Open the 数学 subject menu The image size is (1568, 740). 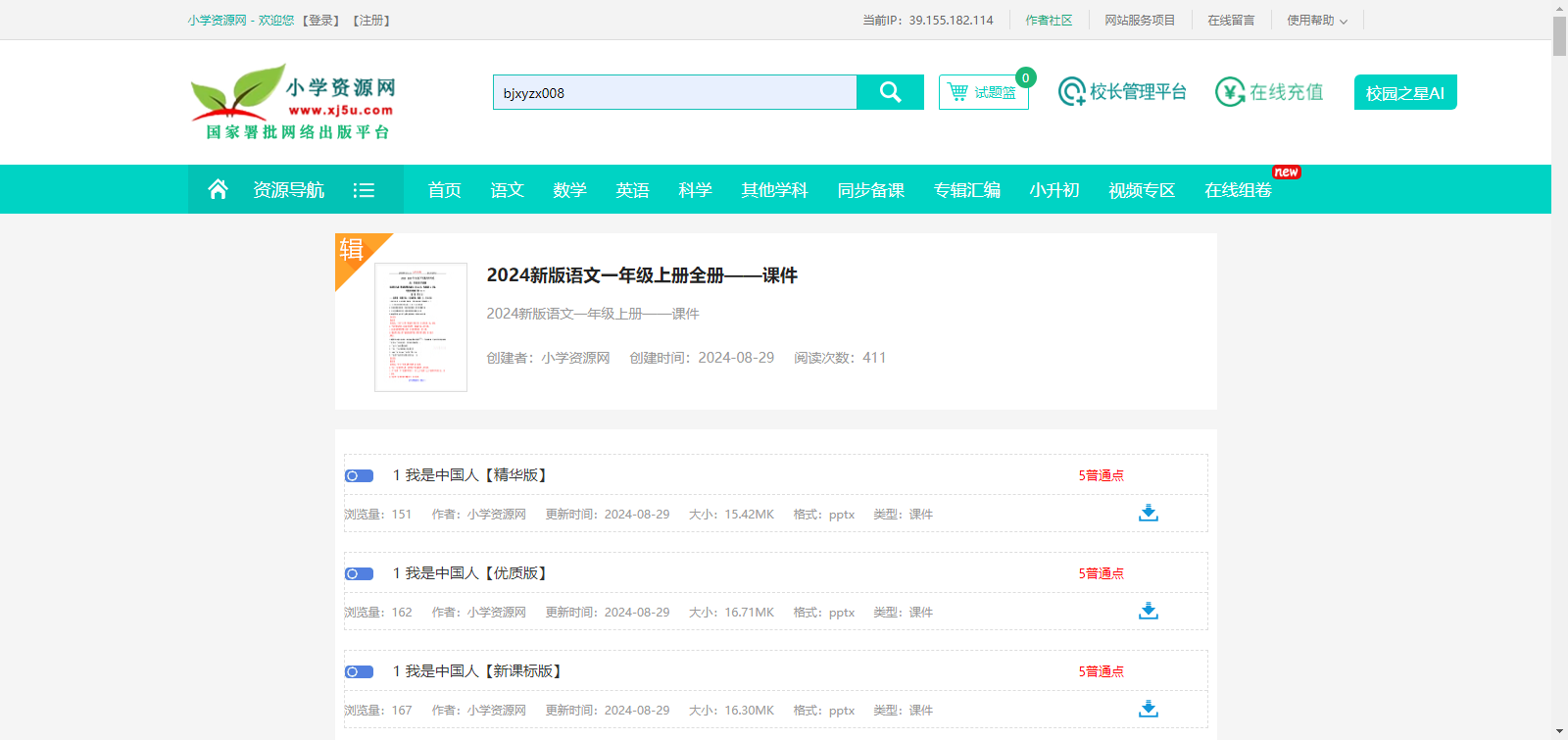[x=569, y=190]
